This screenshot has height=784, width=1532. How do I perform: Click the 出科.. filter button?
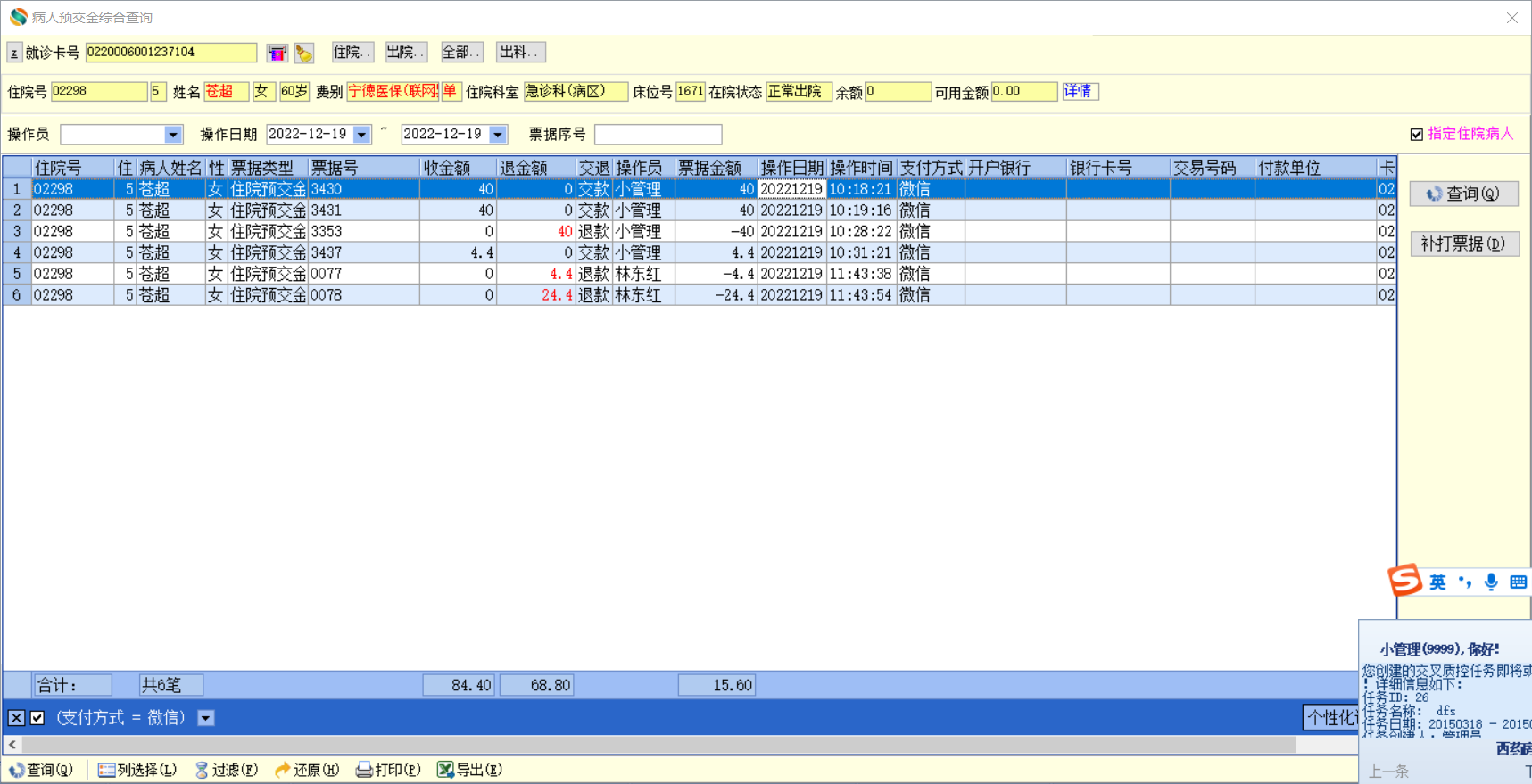520,53
